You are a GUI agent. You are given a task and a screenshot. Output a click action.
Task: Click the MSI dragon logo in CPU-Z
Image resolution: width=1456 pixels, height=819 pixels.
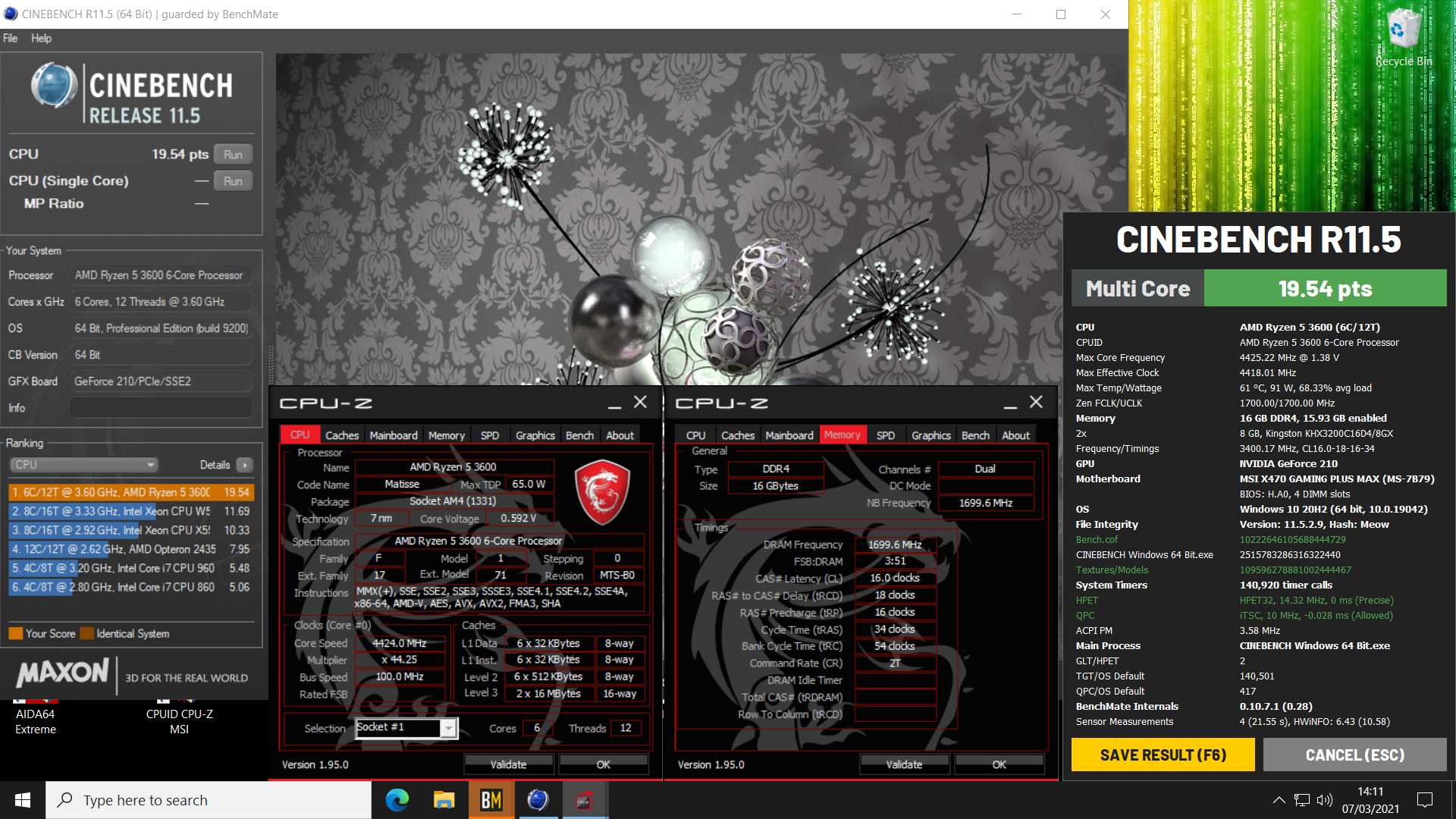pos(602,493)
